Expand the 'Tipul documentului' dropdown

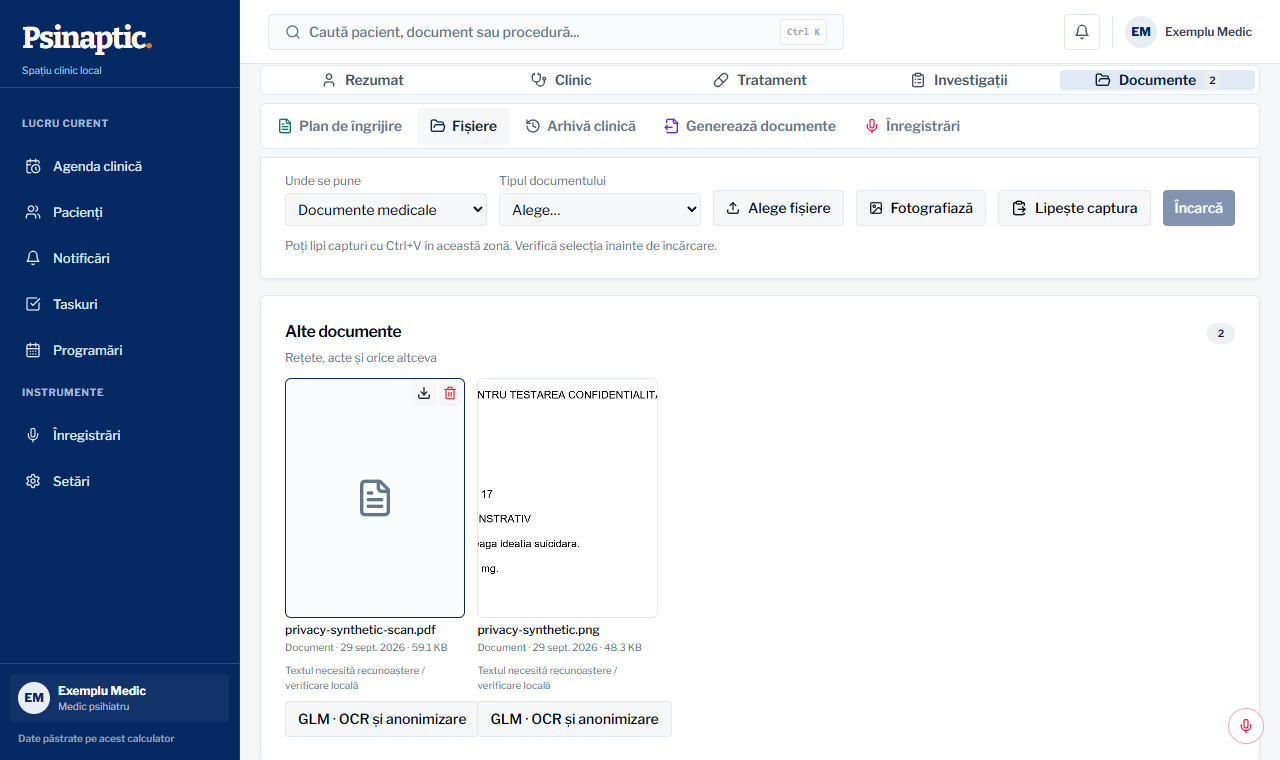pyautogui.click(x=600, y=210)
